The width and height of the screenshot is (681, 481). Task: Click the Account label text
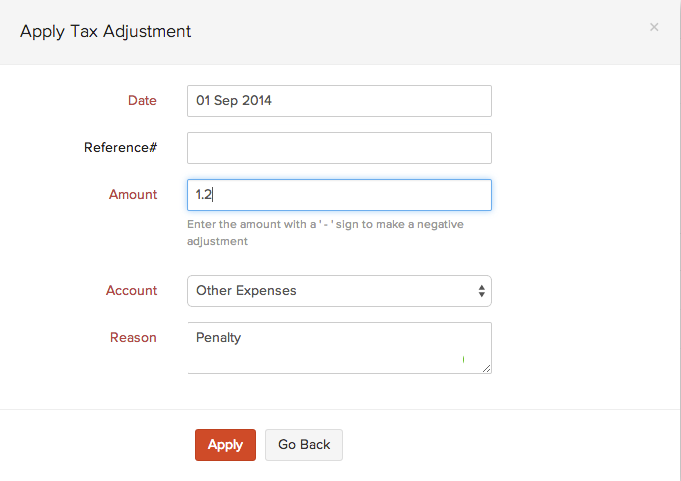click(x=132, y=291)
